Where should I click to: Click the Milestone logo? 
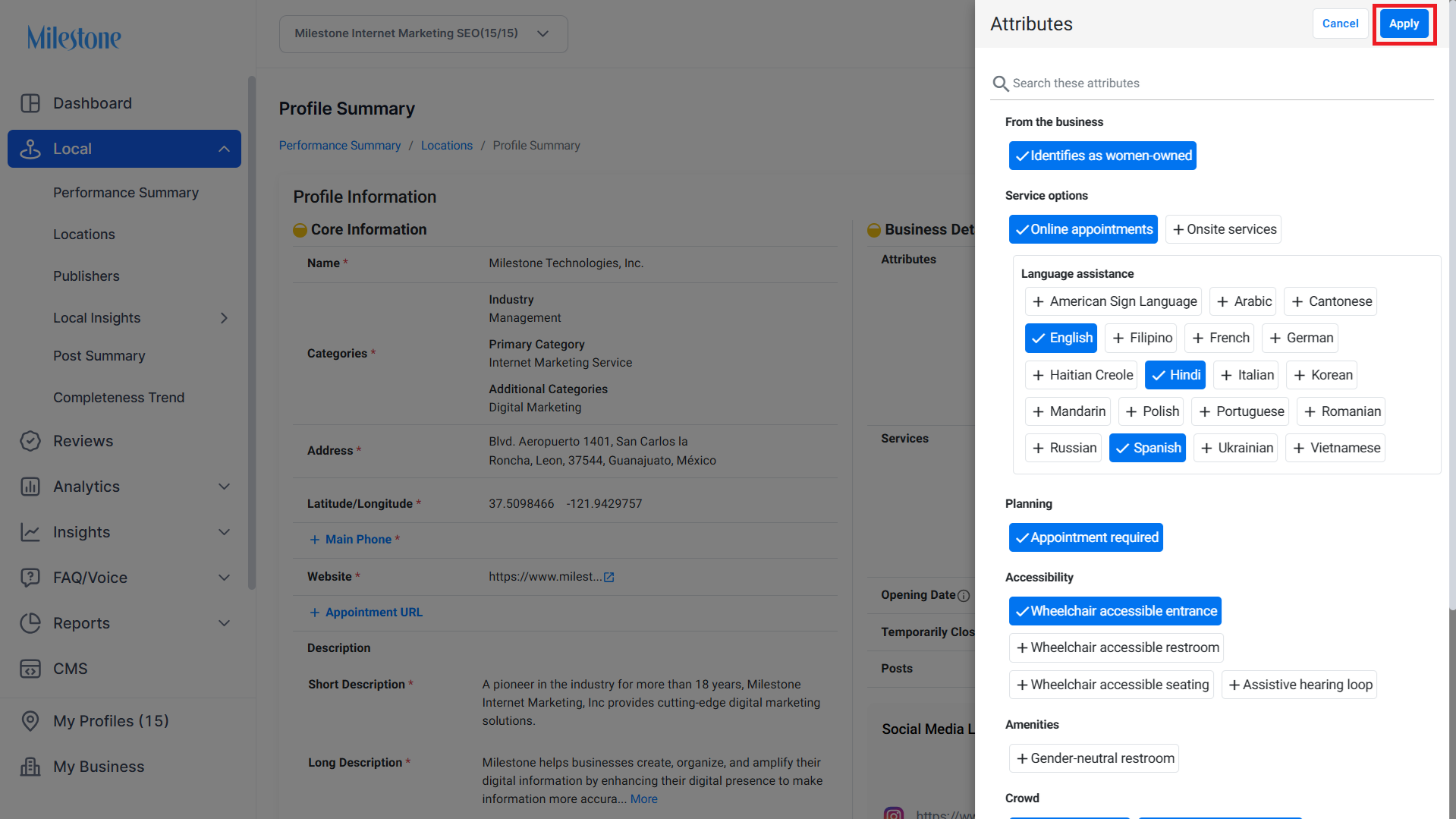coord(74,37)
